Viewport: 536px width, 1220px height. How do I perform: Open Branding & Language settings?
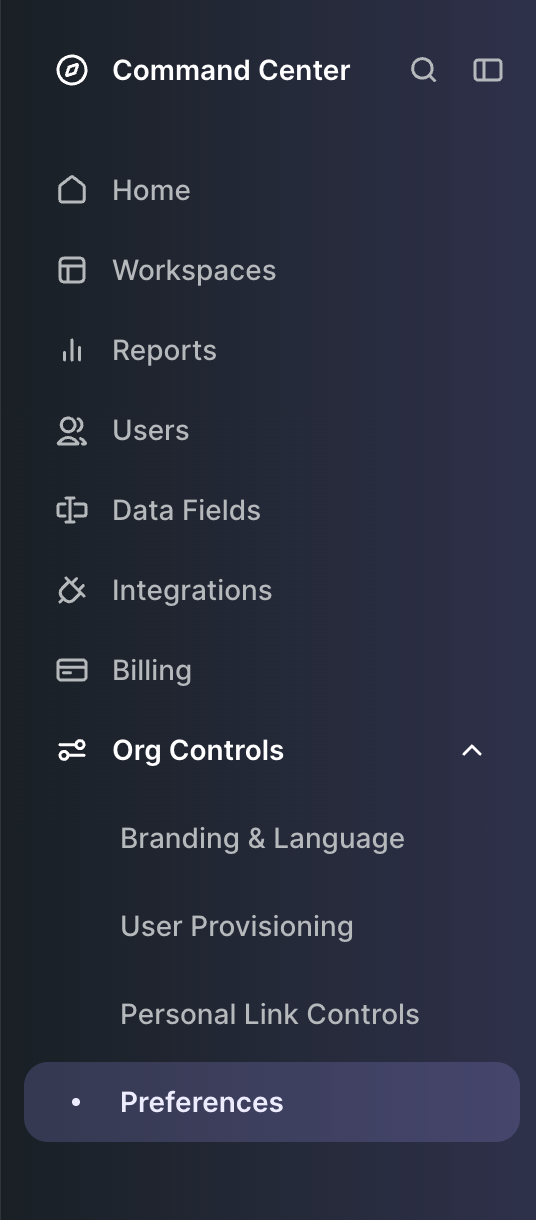262,838
